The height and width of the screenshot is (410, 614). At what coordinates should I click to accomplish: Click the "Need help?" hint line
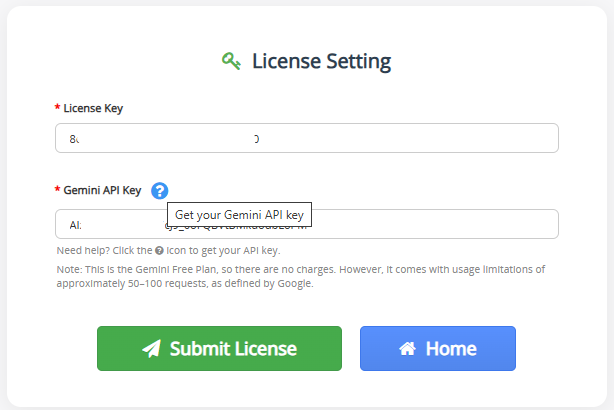[168, 251]
